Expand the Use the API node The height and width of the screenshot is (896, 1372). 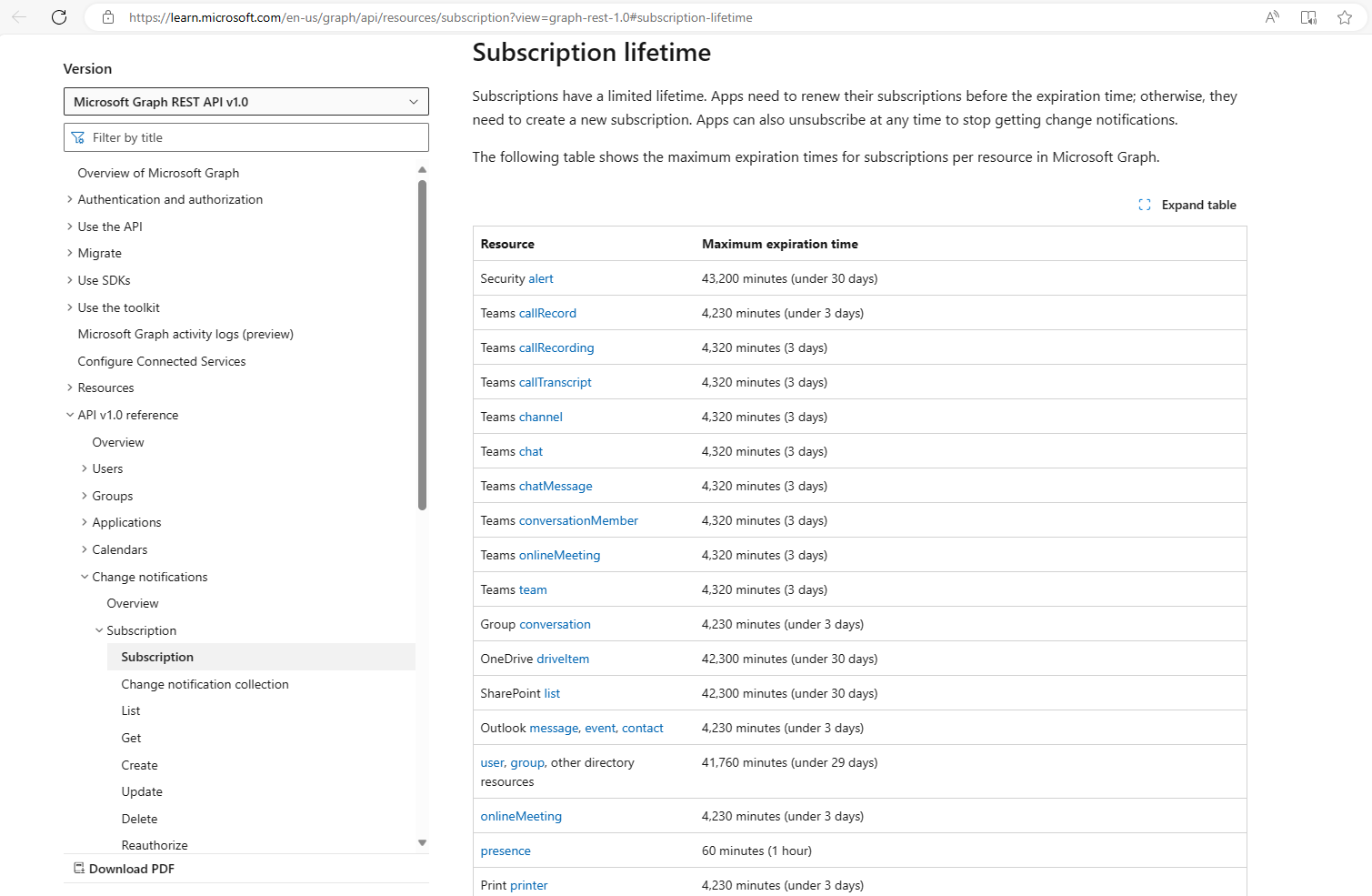point(70,227)
